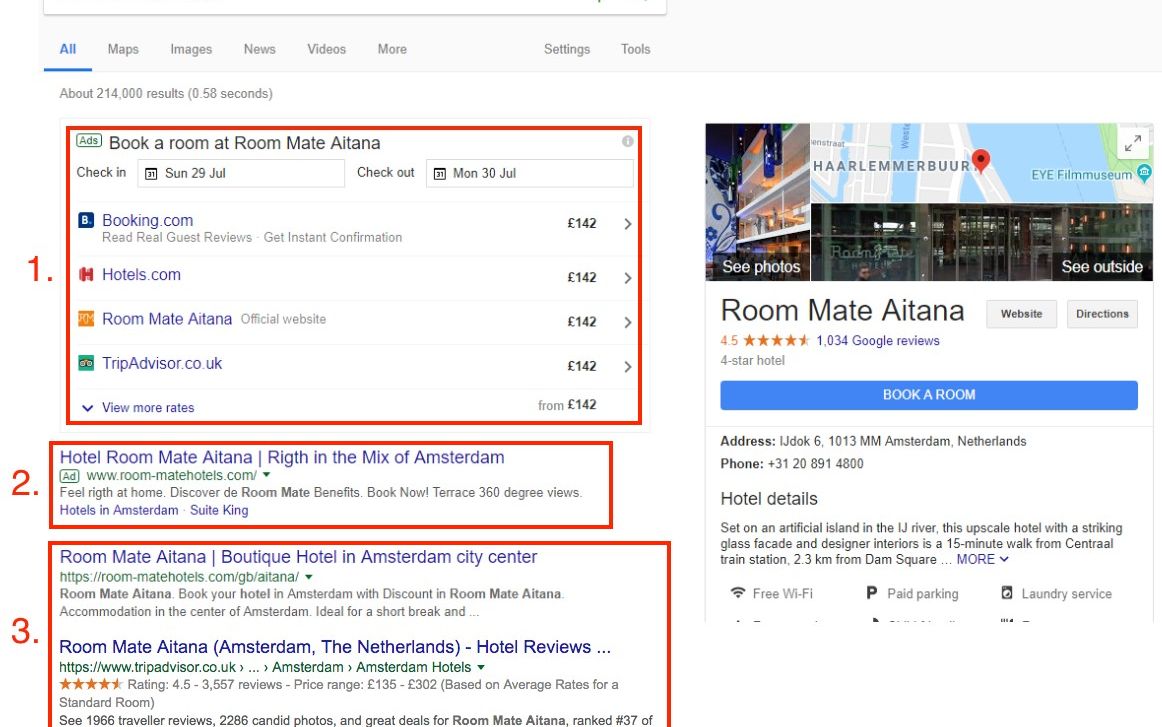Open the Room Mate Aitana official rate chevron

(628, 322)
